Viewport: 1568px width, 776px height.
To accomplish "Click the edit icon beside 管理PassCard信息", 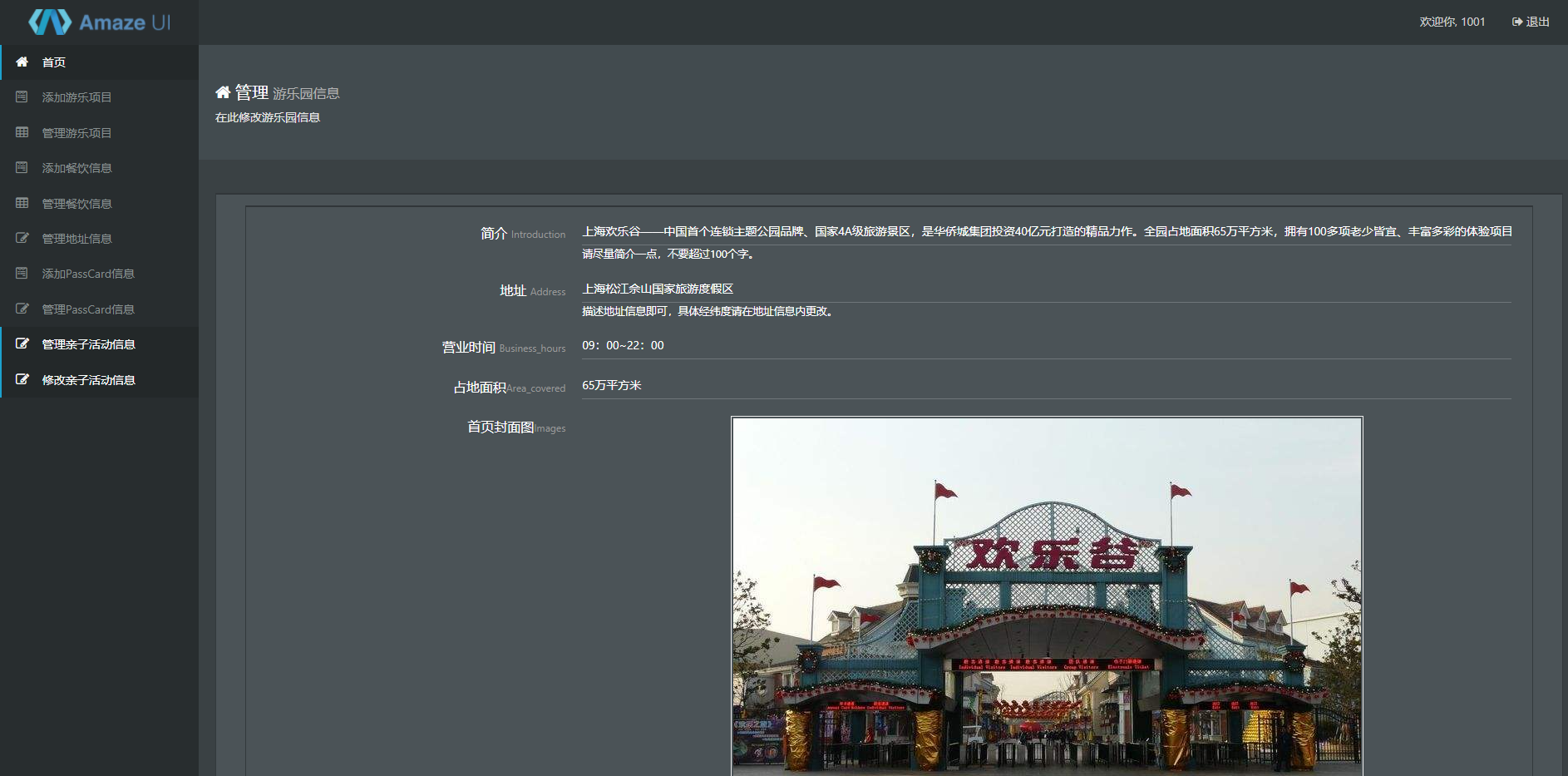I will coord(22,309).
